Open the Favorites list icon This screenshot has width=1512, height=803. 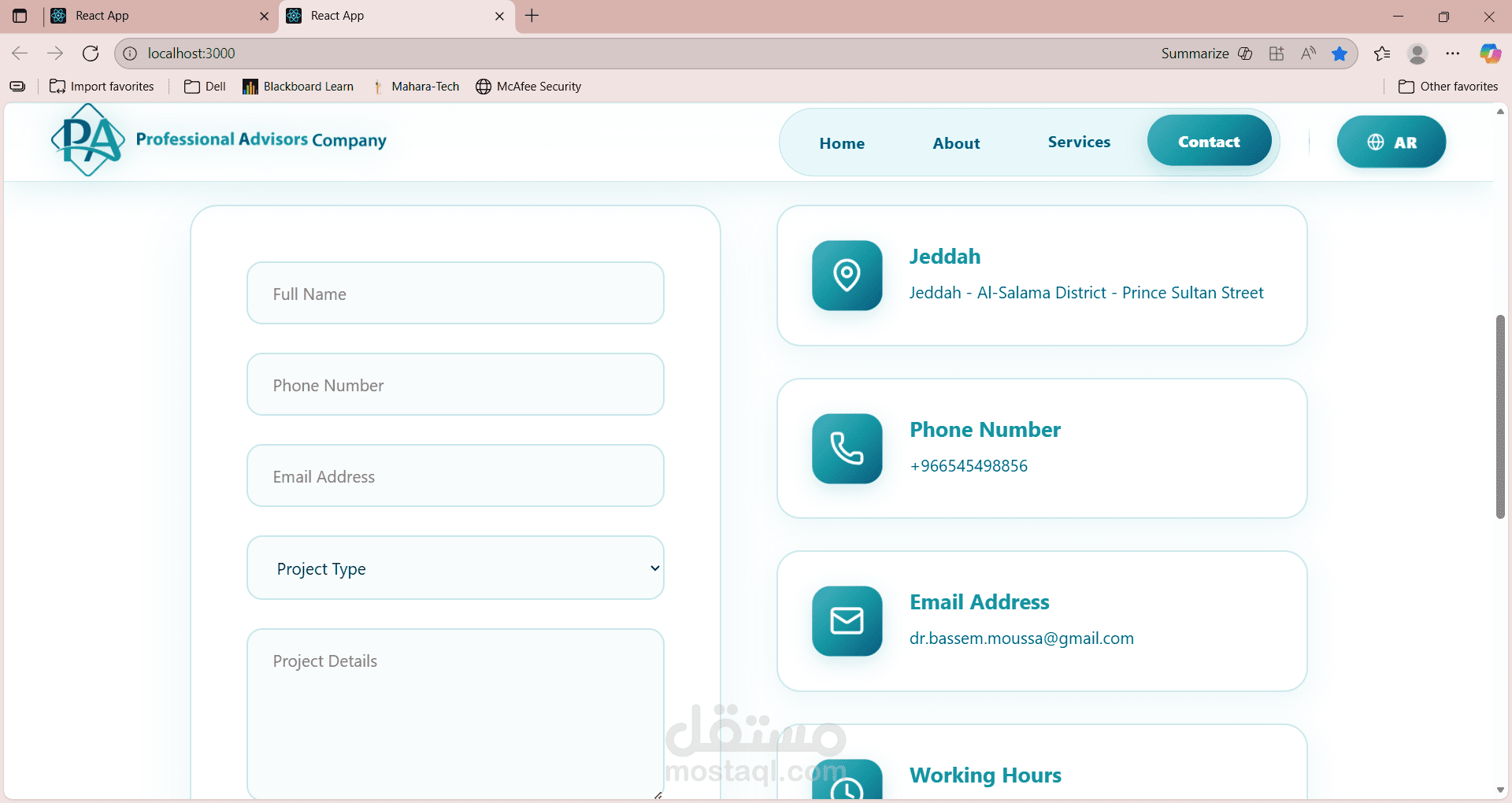[1382, 53]
